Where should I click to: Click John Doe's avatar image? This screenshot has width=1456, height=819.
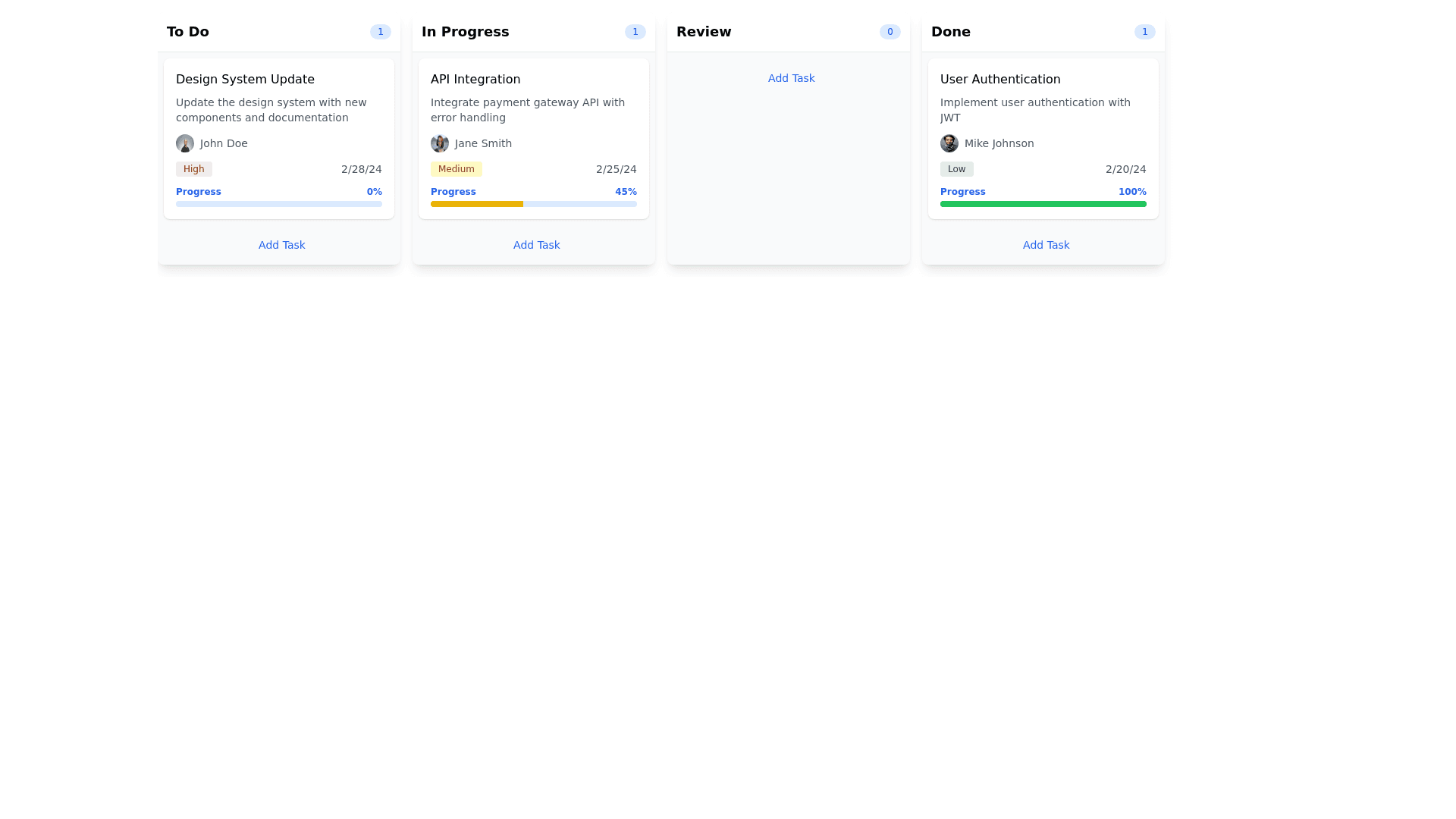184,143
